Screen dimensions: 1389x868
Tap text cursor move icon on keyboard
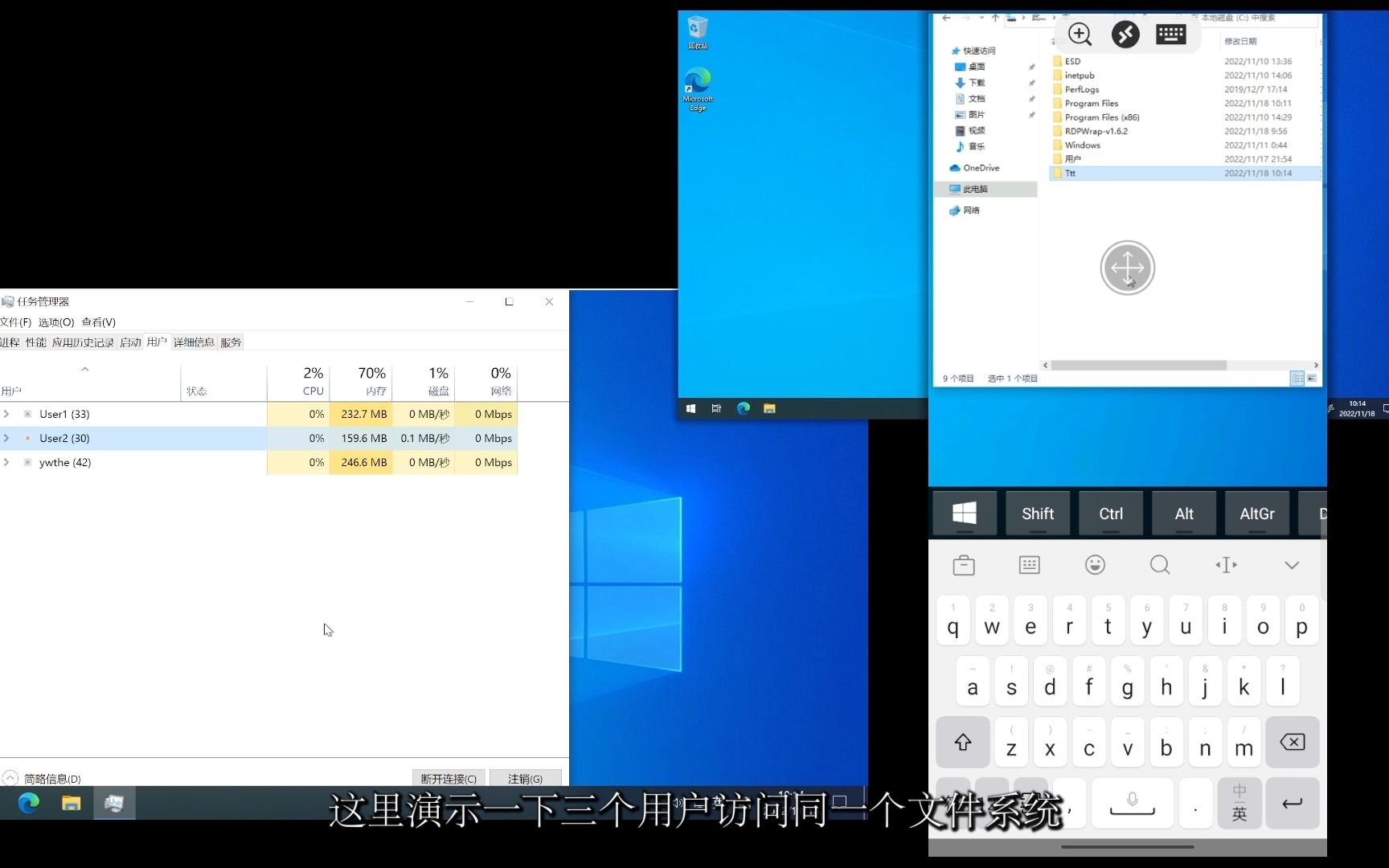point(1226,565)
